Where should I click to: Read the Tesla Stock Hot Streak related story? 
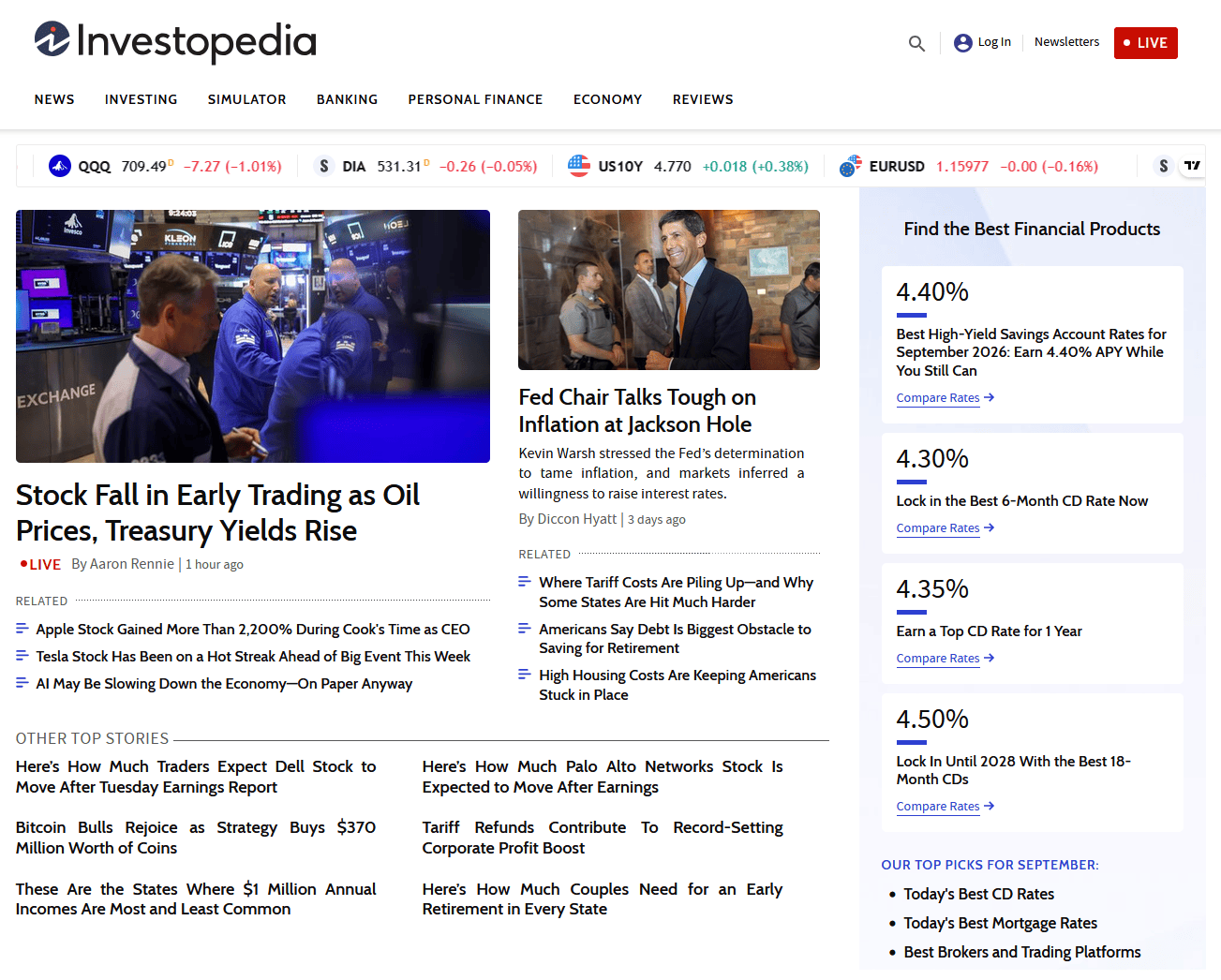click(253, 657)
